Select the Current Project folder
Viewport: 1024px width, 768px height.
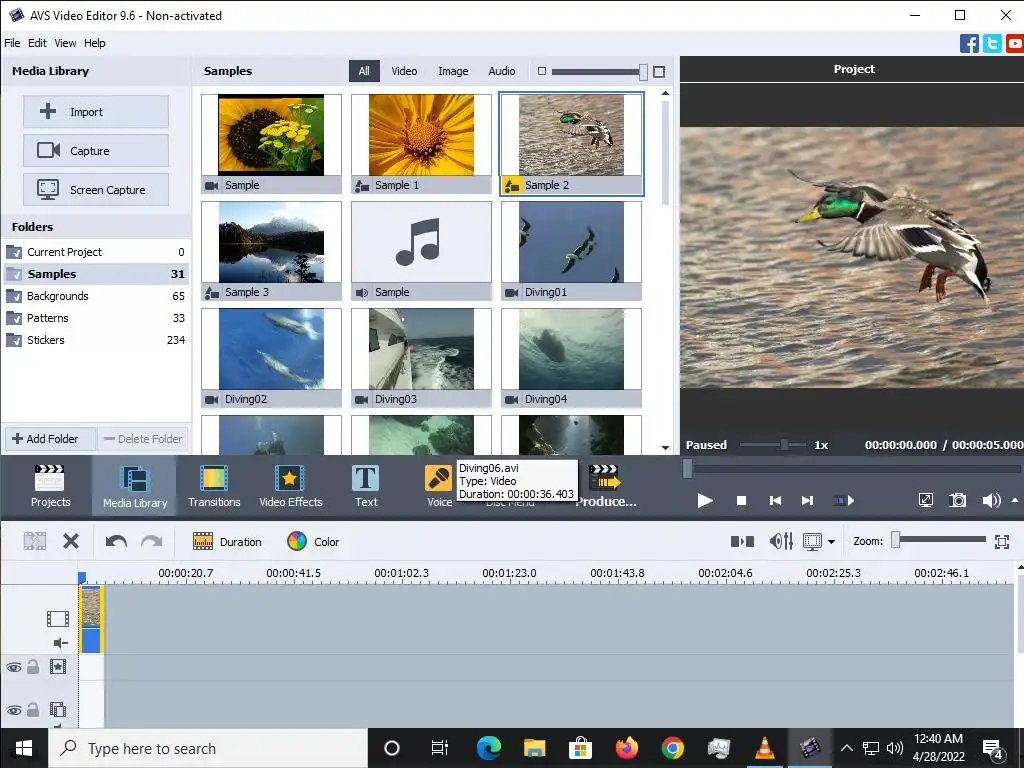click(95, 252)
